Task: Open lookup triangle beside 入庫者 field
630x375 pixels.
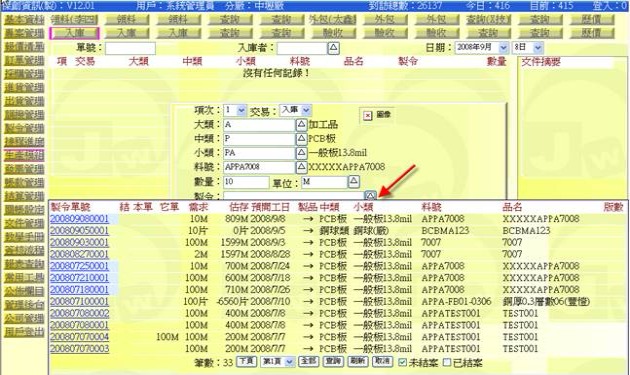Action: click(x=333, y=48)
